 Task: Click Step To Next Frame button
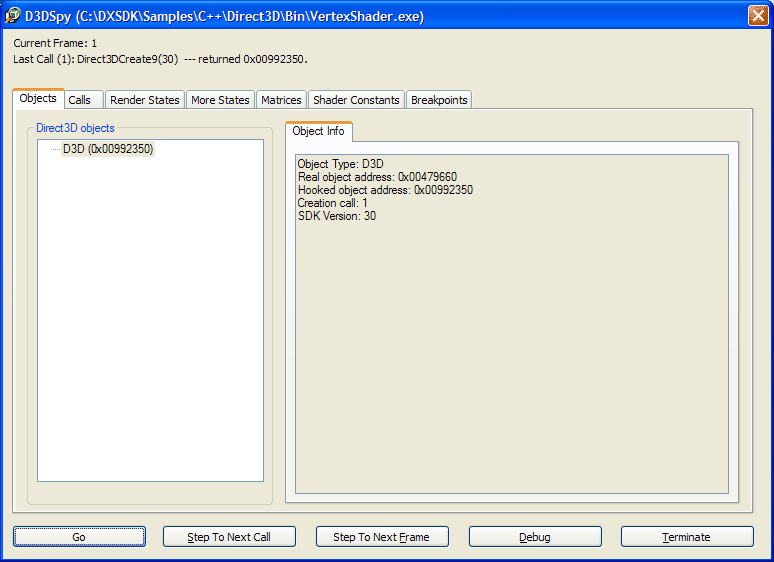(382, 537)
